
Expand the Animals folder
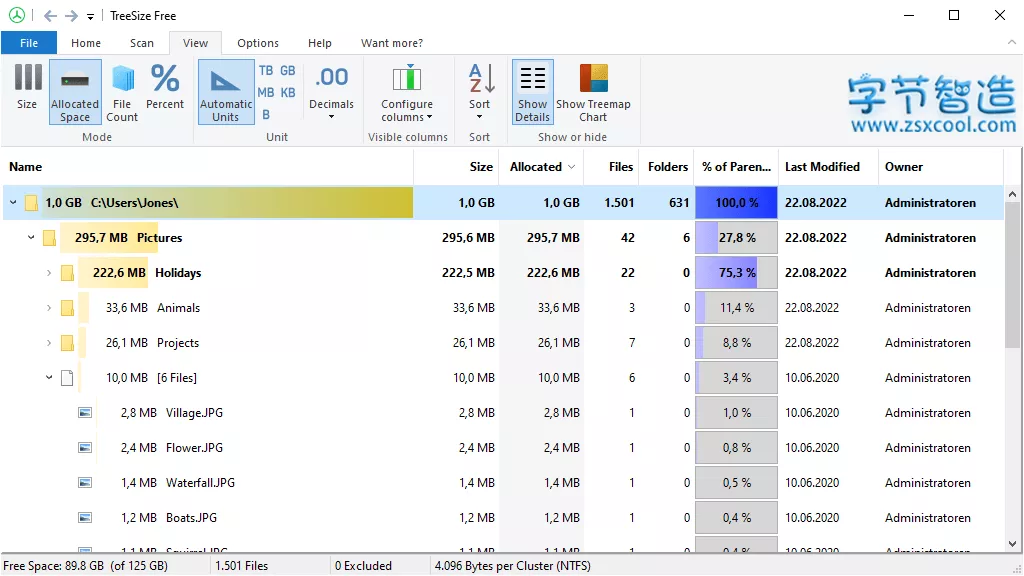[x=49, y=308]
